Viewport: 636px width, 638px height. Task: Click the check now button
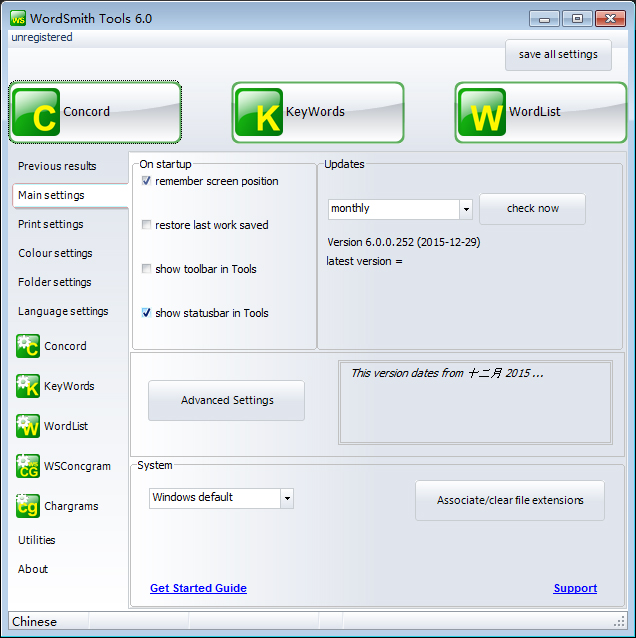tap(533, 209)
